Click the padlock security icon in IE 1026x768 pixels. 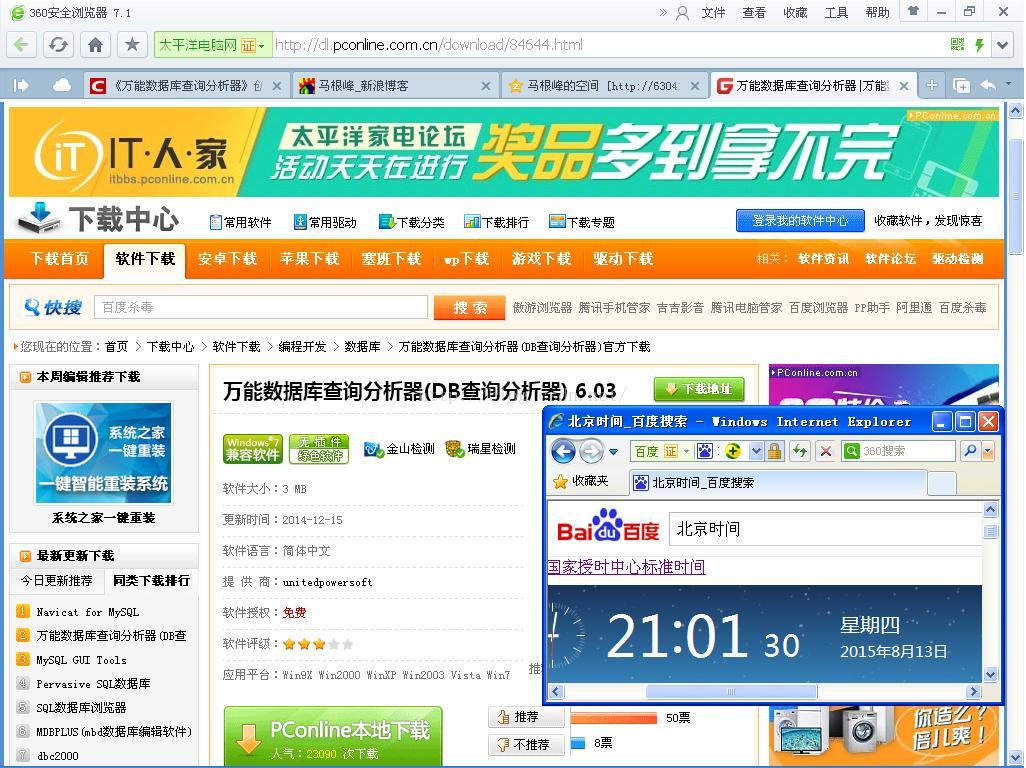tap(774, 451)
